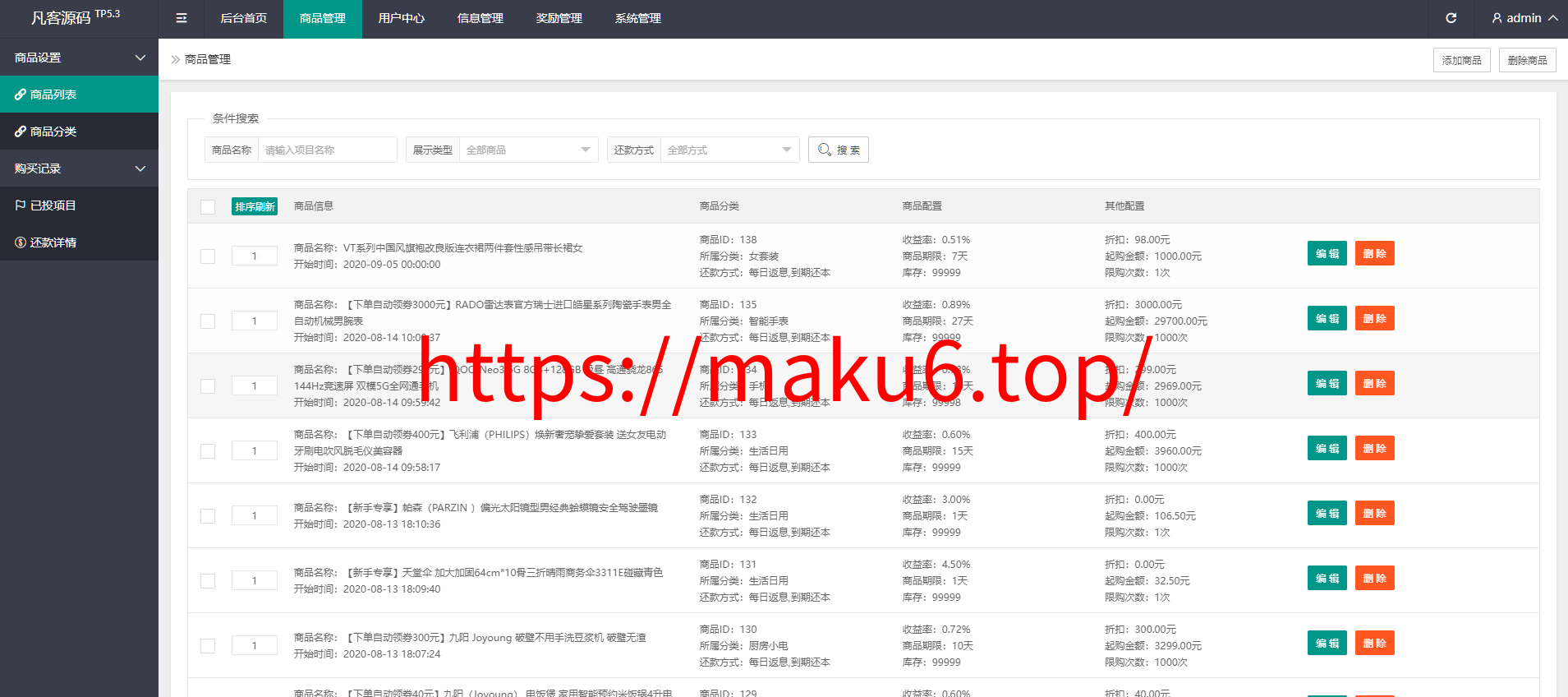This screenshot has width=1568, height=697.
Task: Click the 凡客源码 logo text
Action: [x=61, y=18]
